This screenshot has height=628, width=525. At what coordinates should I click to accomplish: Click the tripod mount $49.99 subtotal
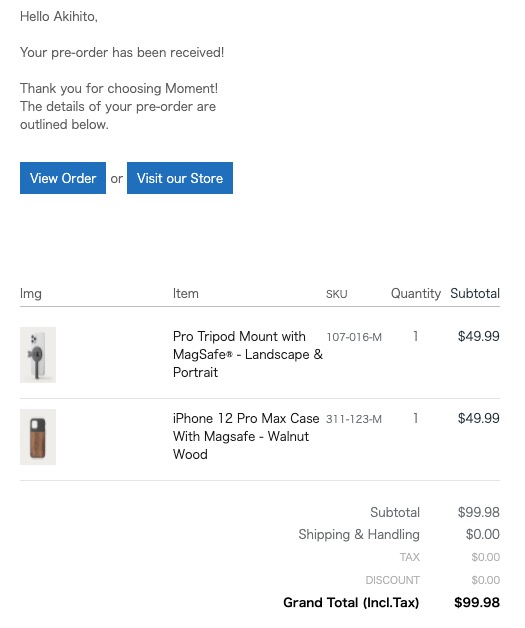(479, 336)
